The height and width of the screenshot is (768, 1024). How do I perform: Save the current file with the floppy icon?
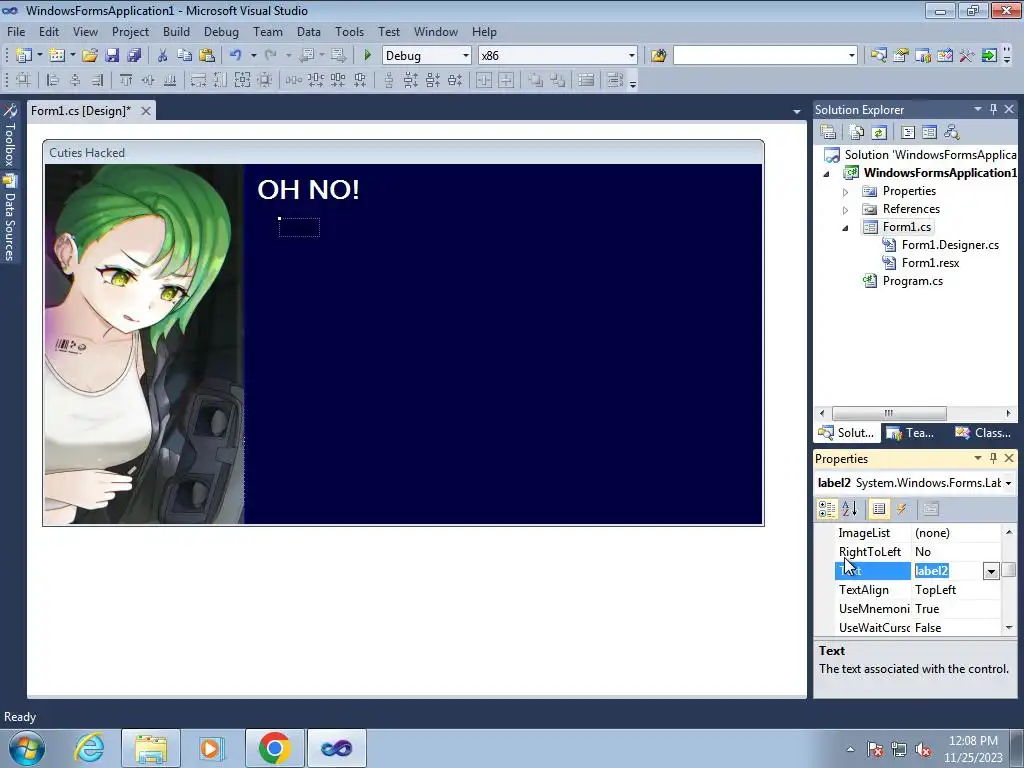click(112, 56)
